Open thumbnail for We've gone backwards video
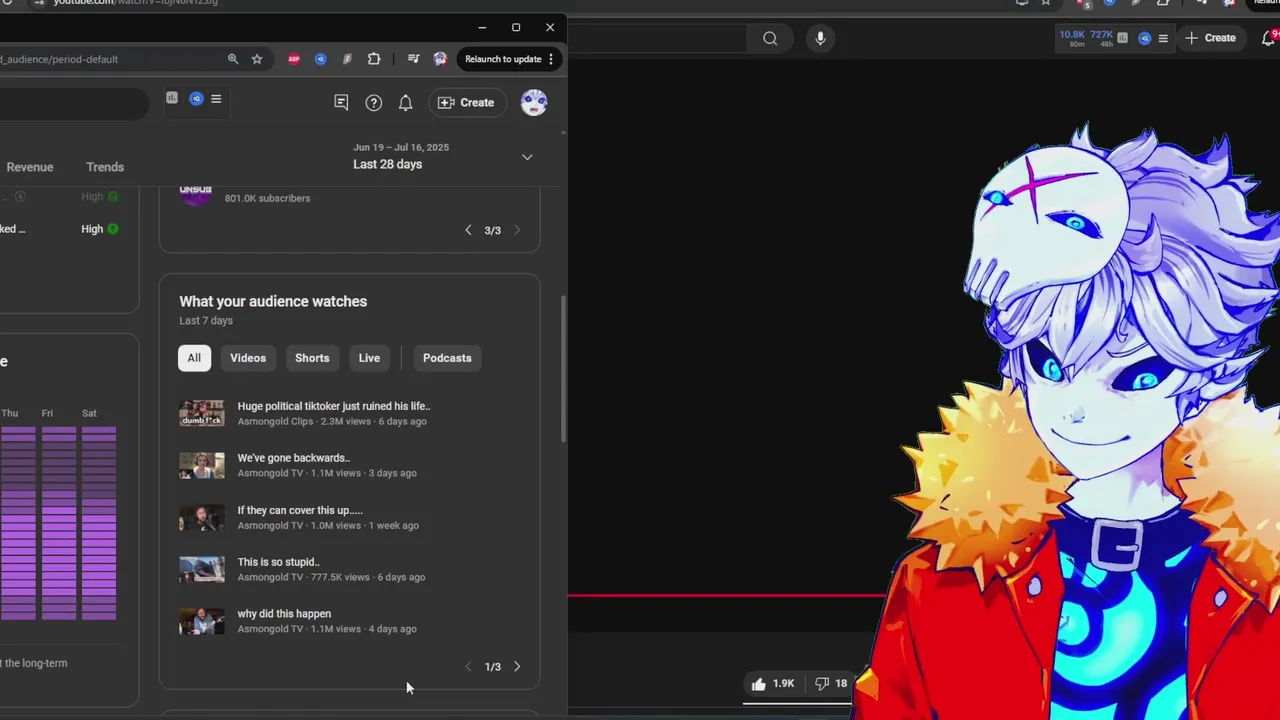 (202, 465)
